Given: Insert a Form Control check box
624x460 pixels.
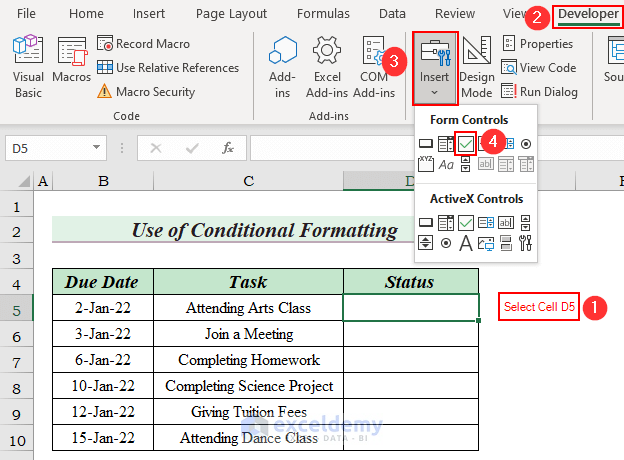Looking at the screenshot, I should click(466, 144).
